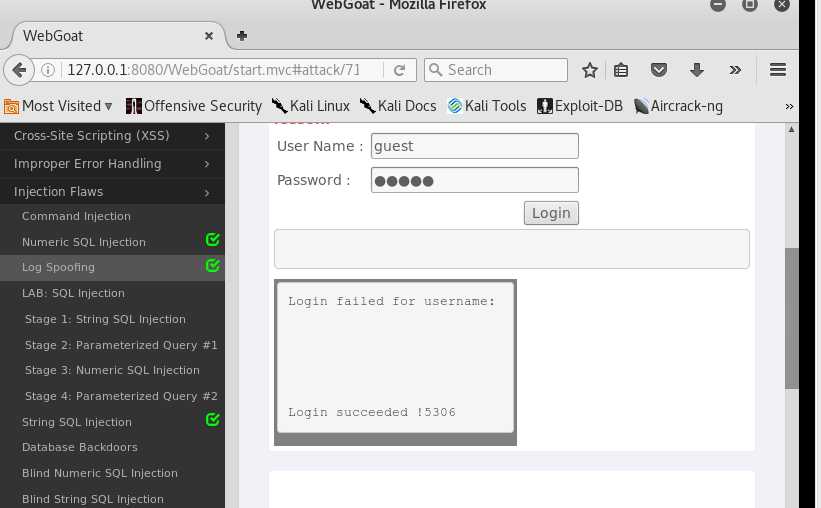Open Blind Numeric SQL Injection lesson
The image size is (821, 508).
click(99, 473)
